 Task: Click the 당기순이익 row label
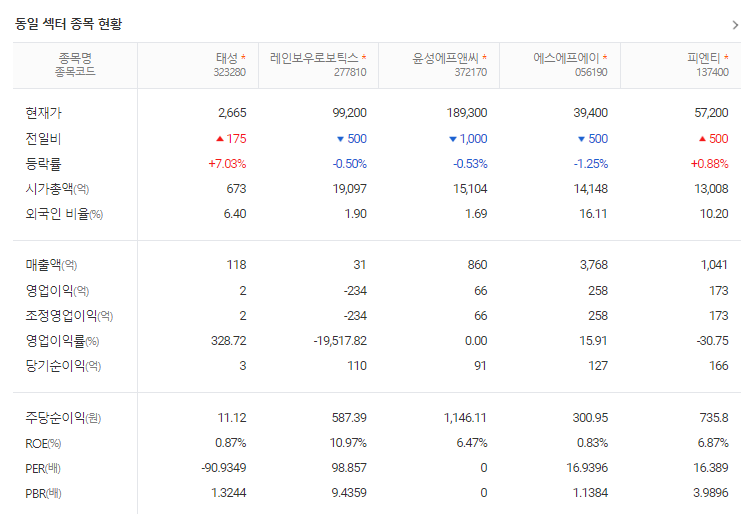(63, 366)
